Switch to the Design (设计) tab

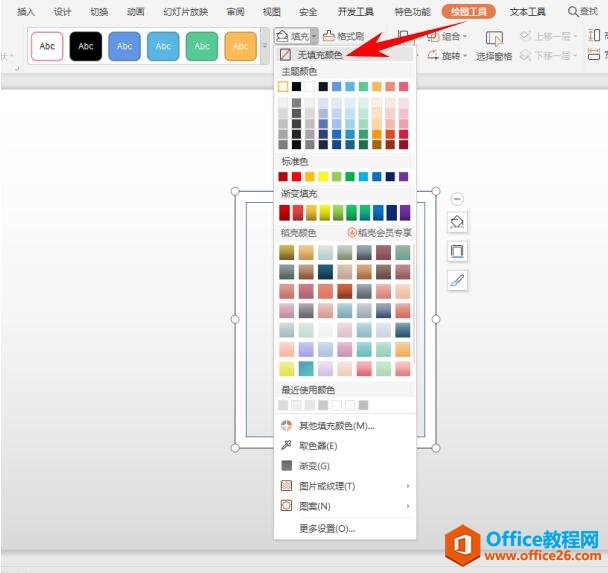click(62, 12)
